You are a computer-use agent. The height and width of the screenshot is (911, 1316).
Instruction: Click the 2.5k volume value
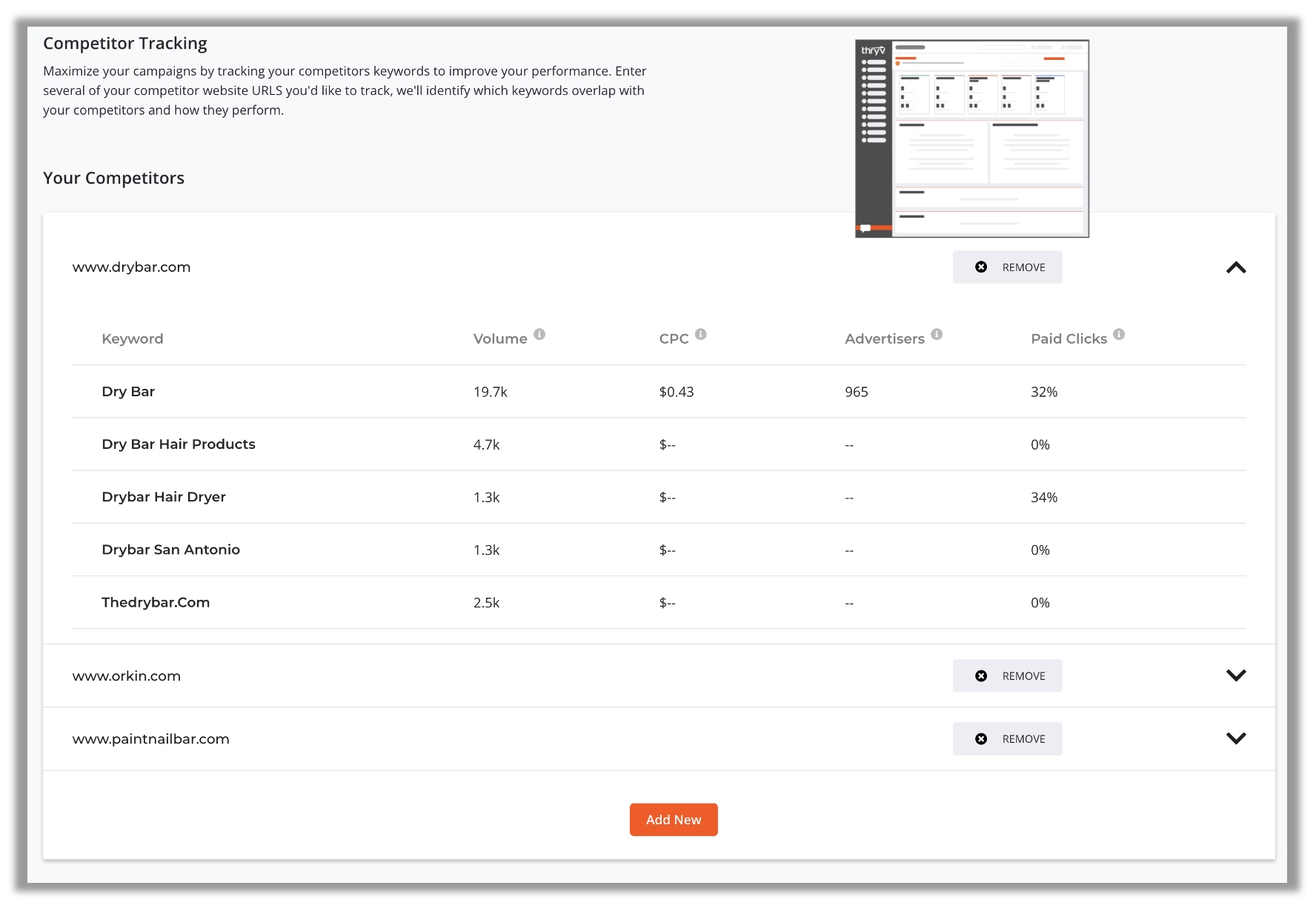[x=487, y=603]
